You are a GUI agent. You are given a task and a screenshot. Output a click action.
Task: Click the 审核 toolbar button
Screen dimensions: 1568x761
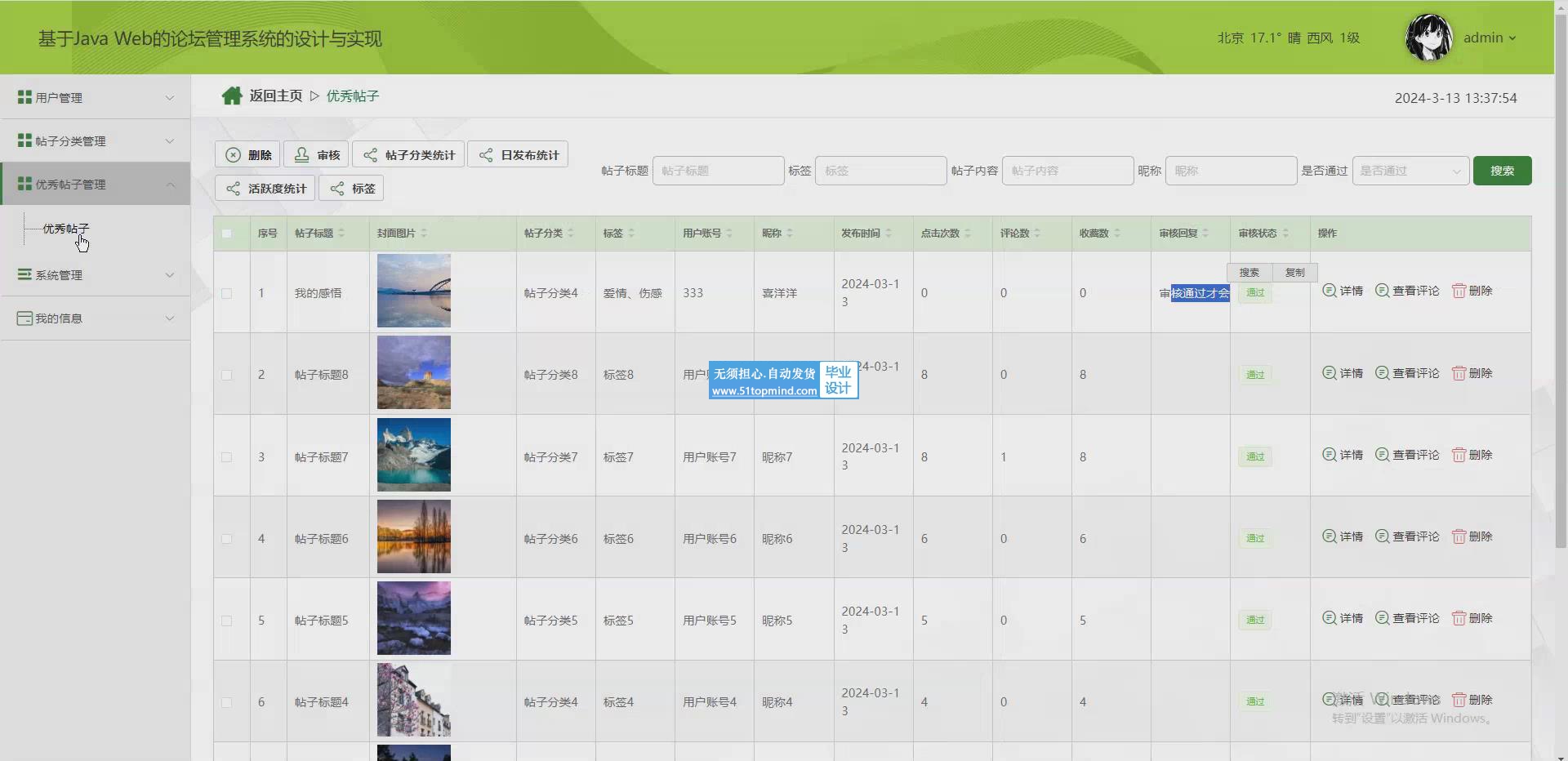coord(316,154)
